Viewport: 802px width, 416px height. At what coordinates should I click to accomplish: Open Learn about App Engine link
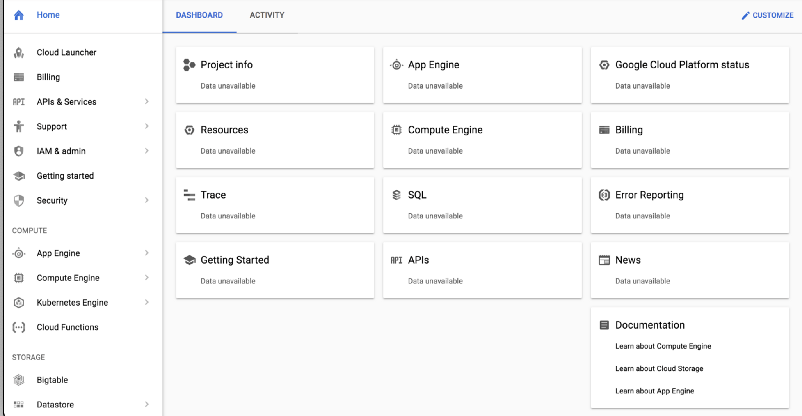pos(655,391)
